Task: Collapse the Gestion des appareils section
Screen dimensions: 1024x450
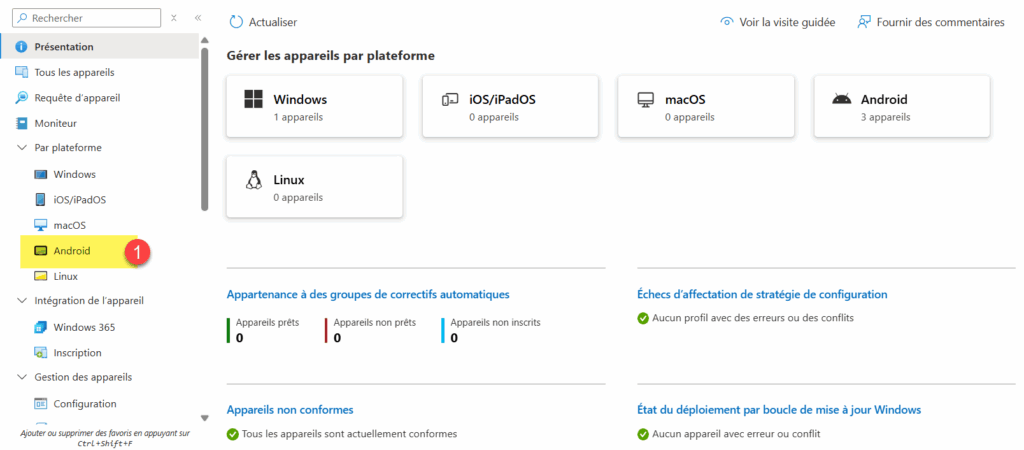Action: tap(22, 378)
